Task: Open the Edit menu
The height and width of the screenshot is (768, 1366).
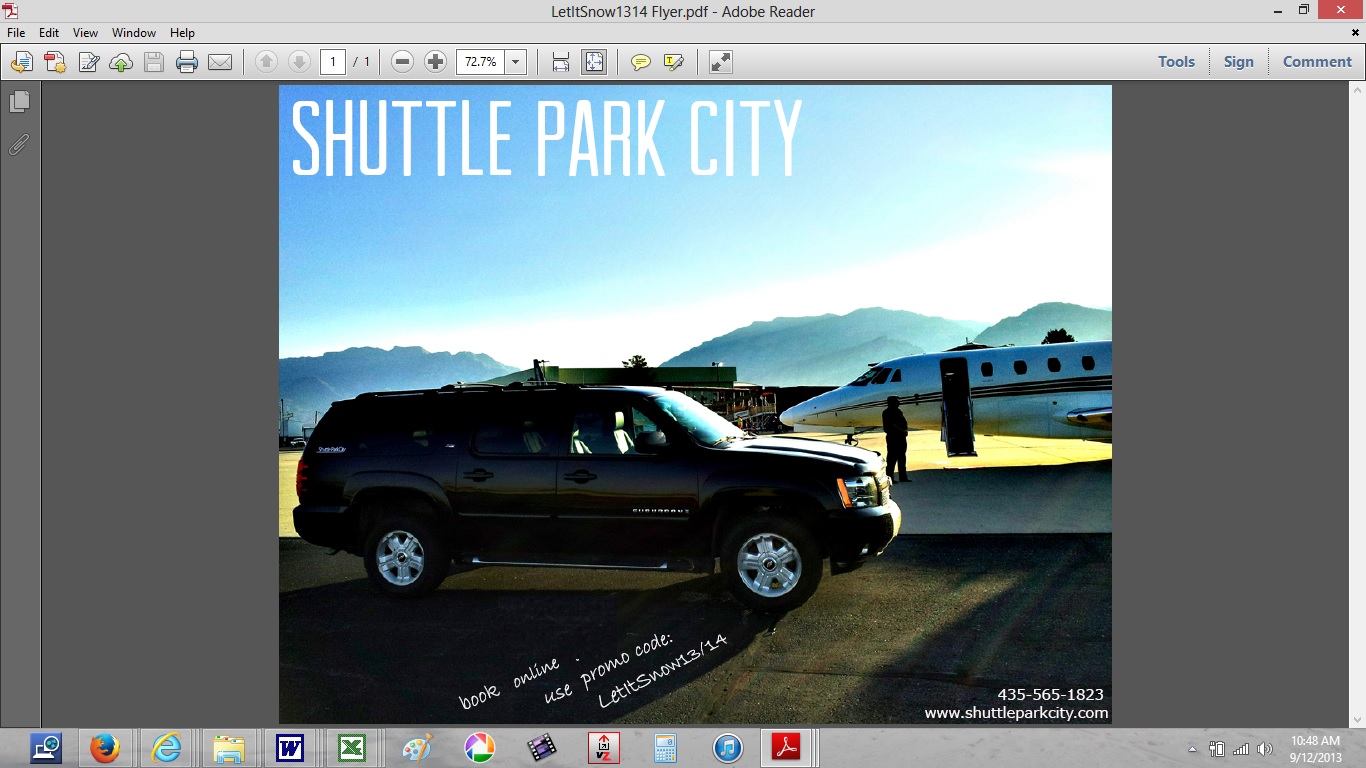Action: click(x=49, y=33)
